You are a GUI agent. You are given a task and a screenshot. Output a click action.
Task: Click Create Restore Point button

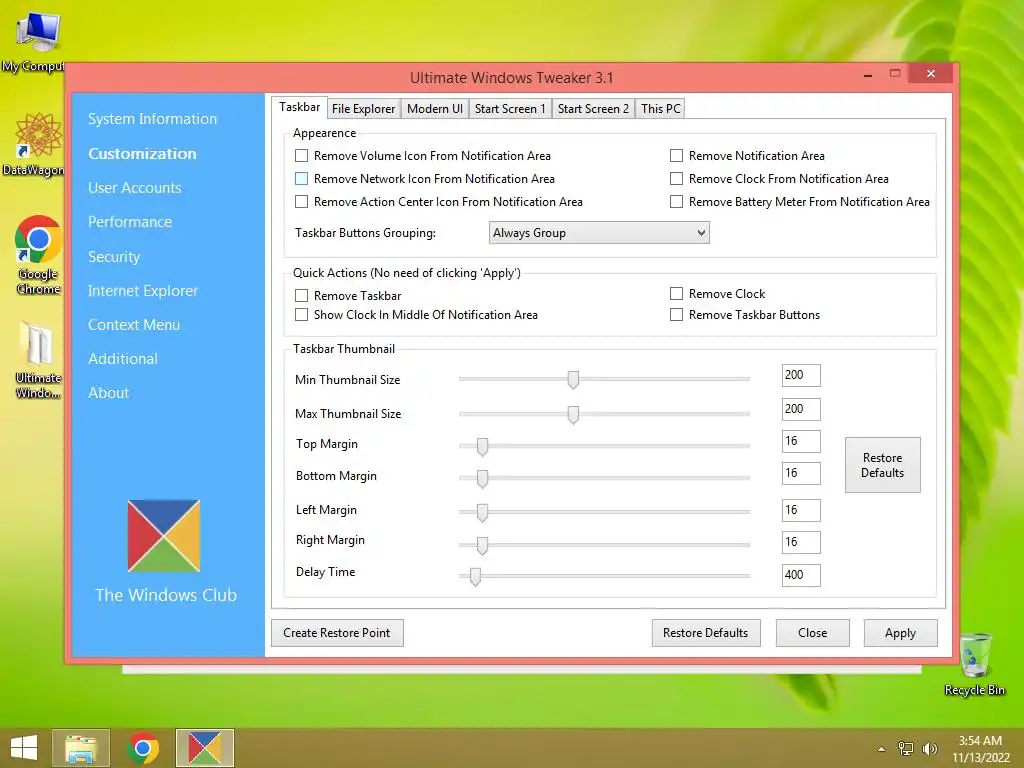(337, 633)
